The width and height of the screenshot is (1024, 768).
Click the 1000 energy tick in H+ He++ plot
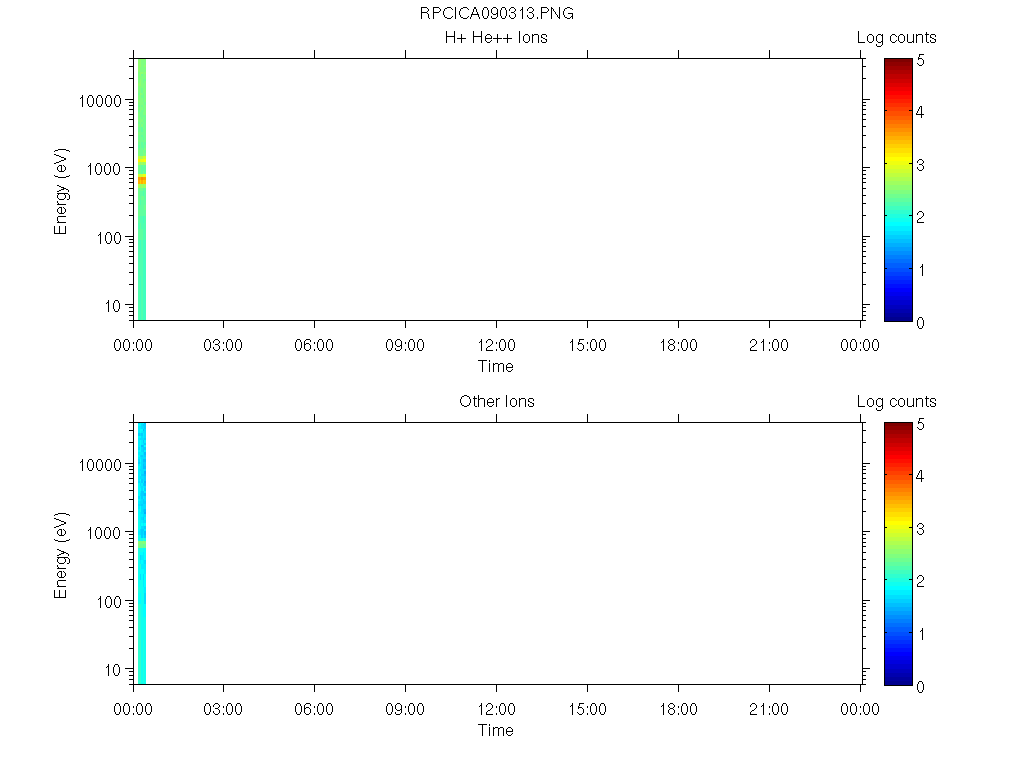[104, 169]
